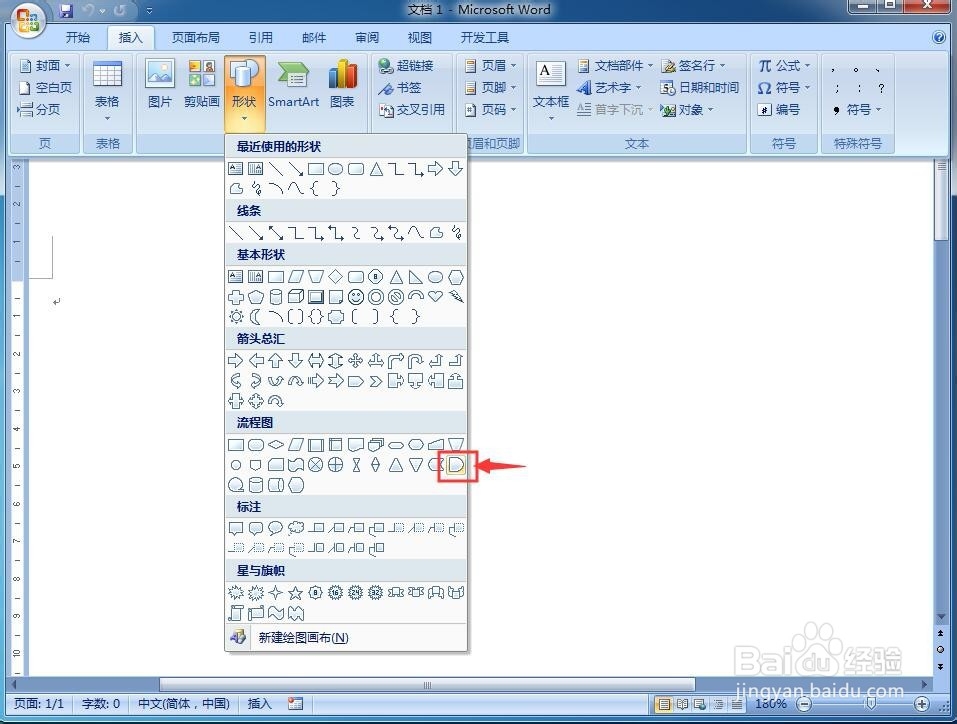
Task: Open the 引用 references tab
Action: tap(261, 38)
